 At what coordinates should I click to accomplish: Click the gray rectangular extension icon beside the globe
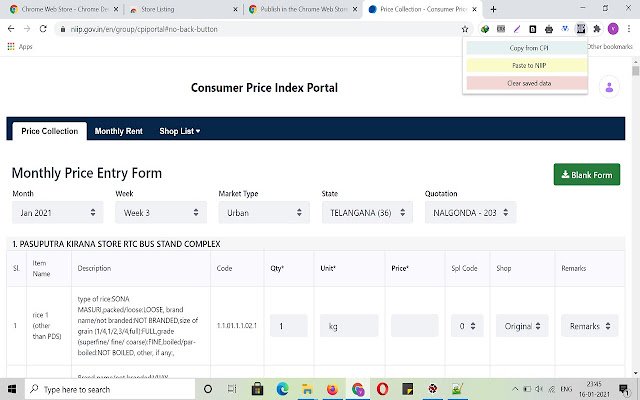coord(501,29)
